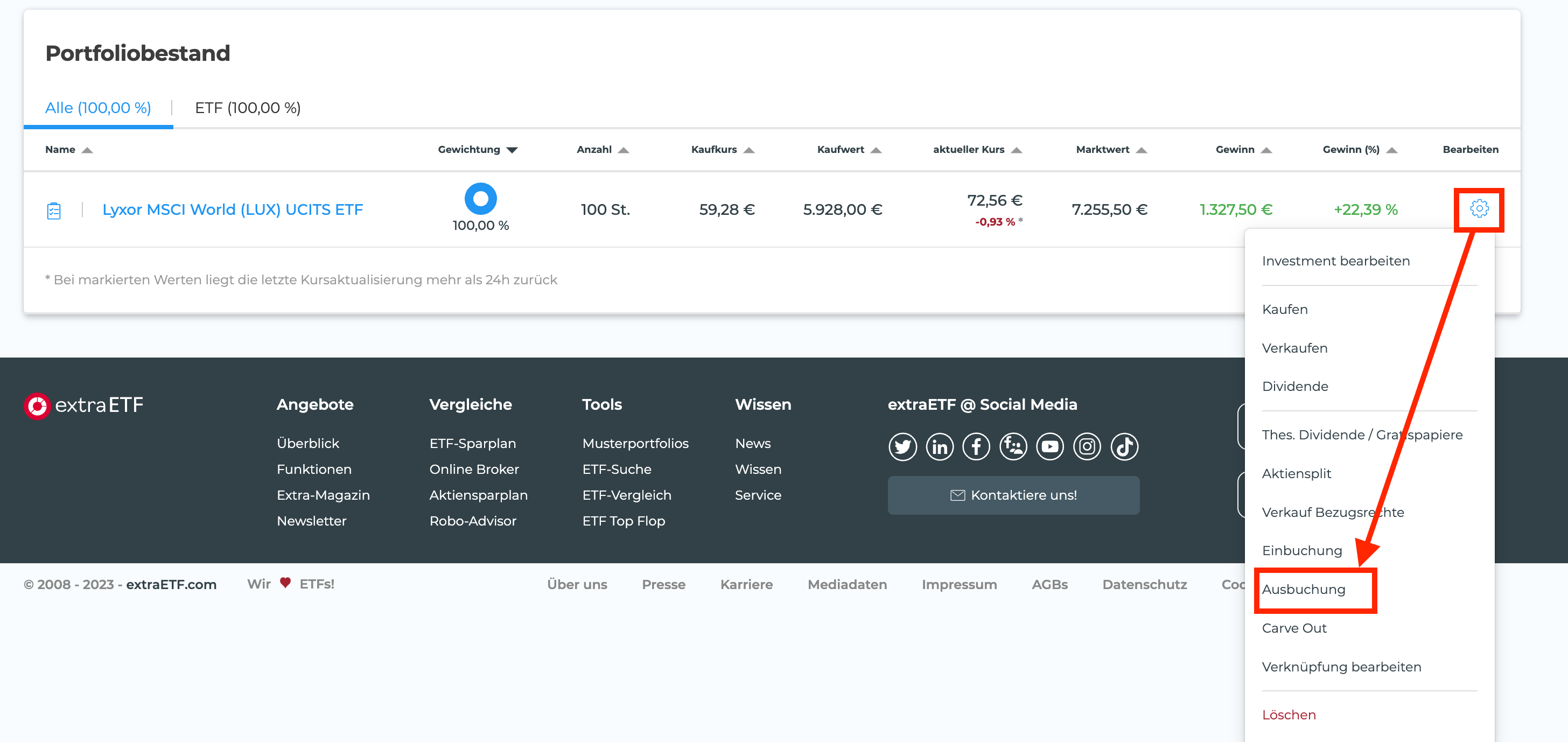Screen dimensions: 1568x742
Task: Choose Kaufen in the dropdown menu
Action: [1284, 309]
